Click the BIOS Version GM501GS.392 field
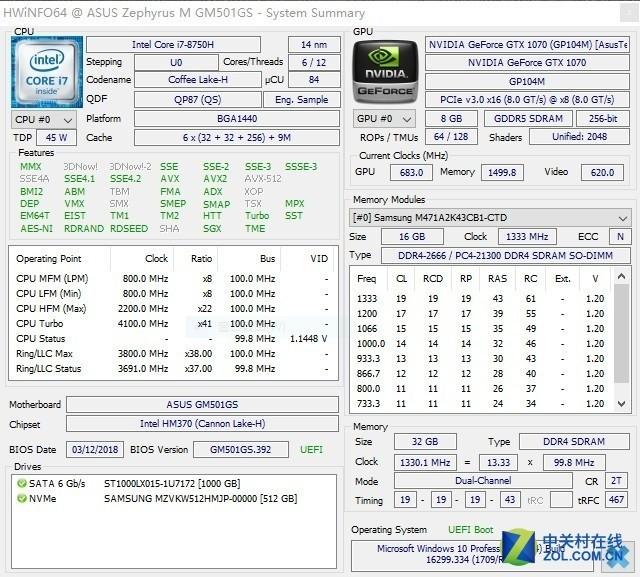The width and height of the screenshot is (640, 577). point(240,450)
